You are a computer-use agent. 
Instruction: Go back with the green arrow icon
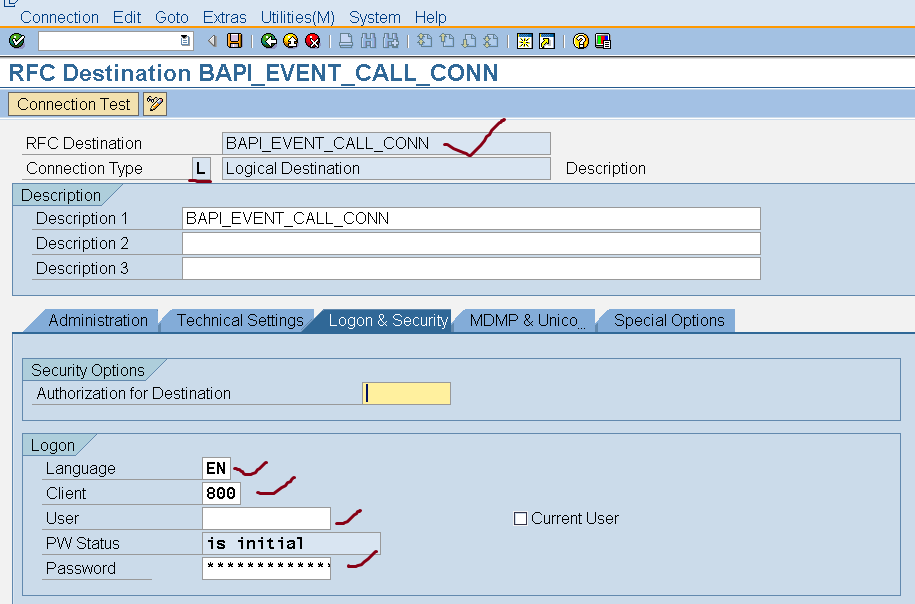(x=268, y=41)
